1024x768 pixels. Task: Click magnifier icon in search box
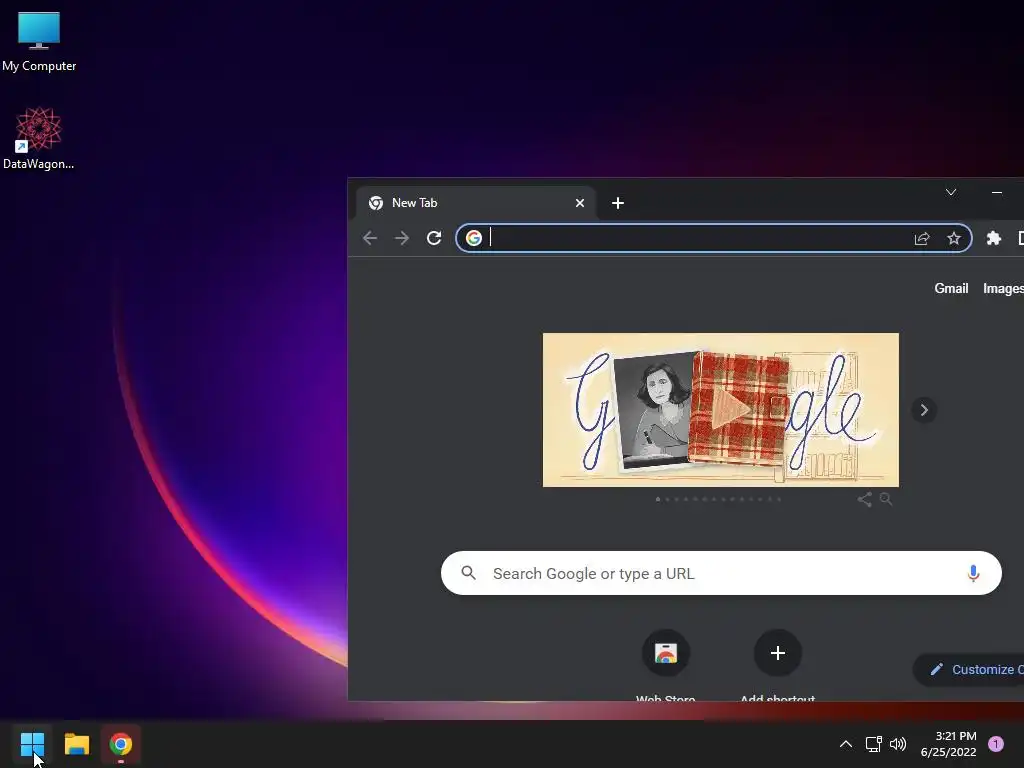pos(468,573)
